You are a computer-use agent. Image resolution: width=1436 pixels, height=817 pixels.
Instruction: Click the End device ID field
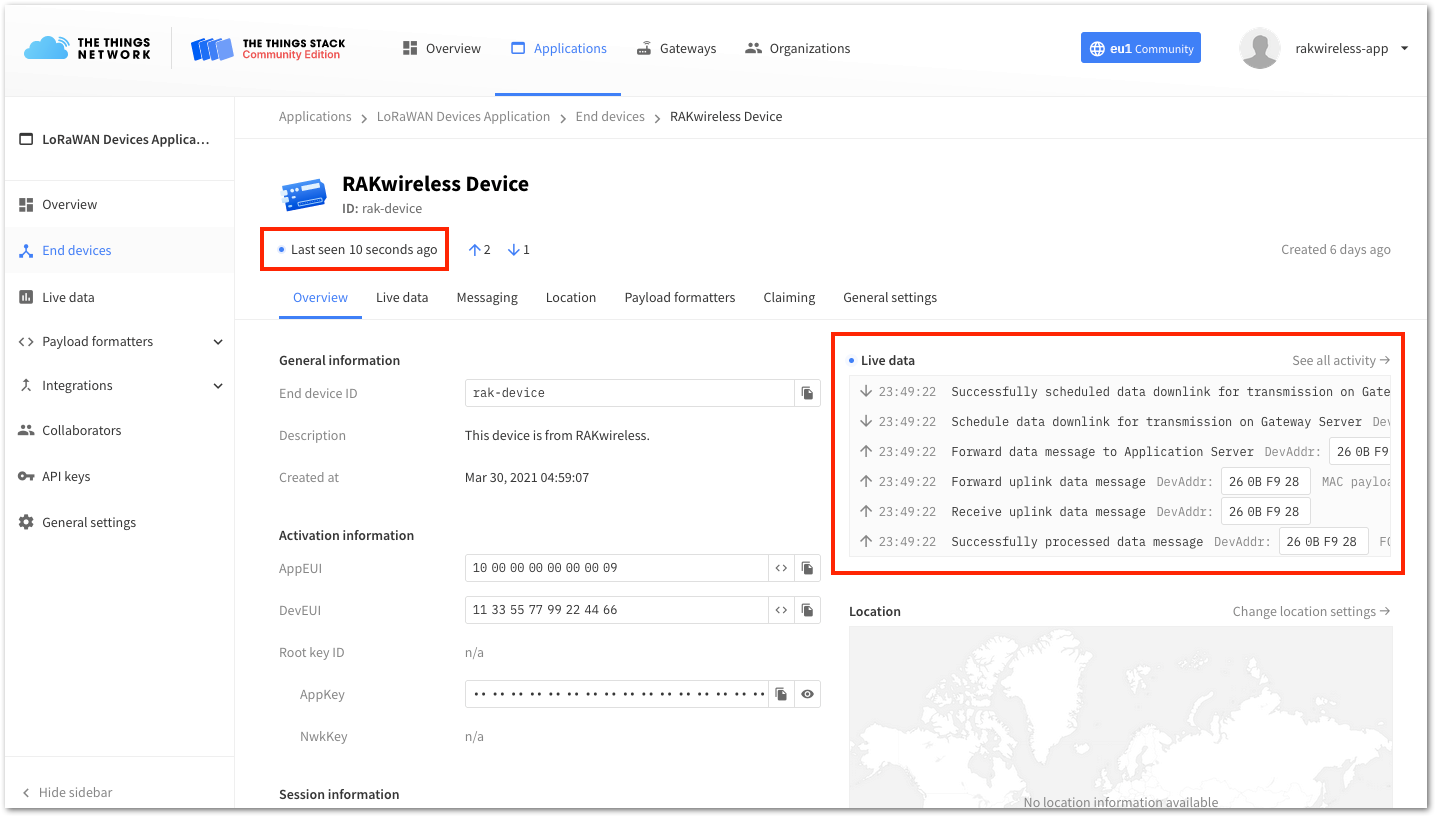[x=630, y=393]
